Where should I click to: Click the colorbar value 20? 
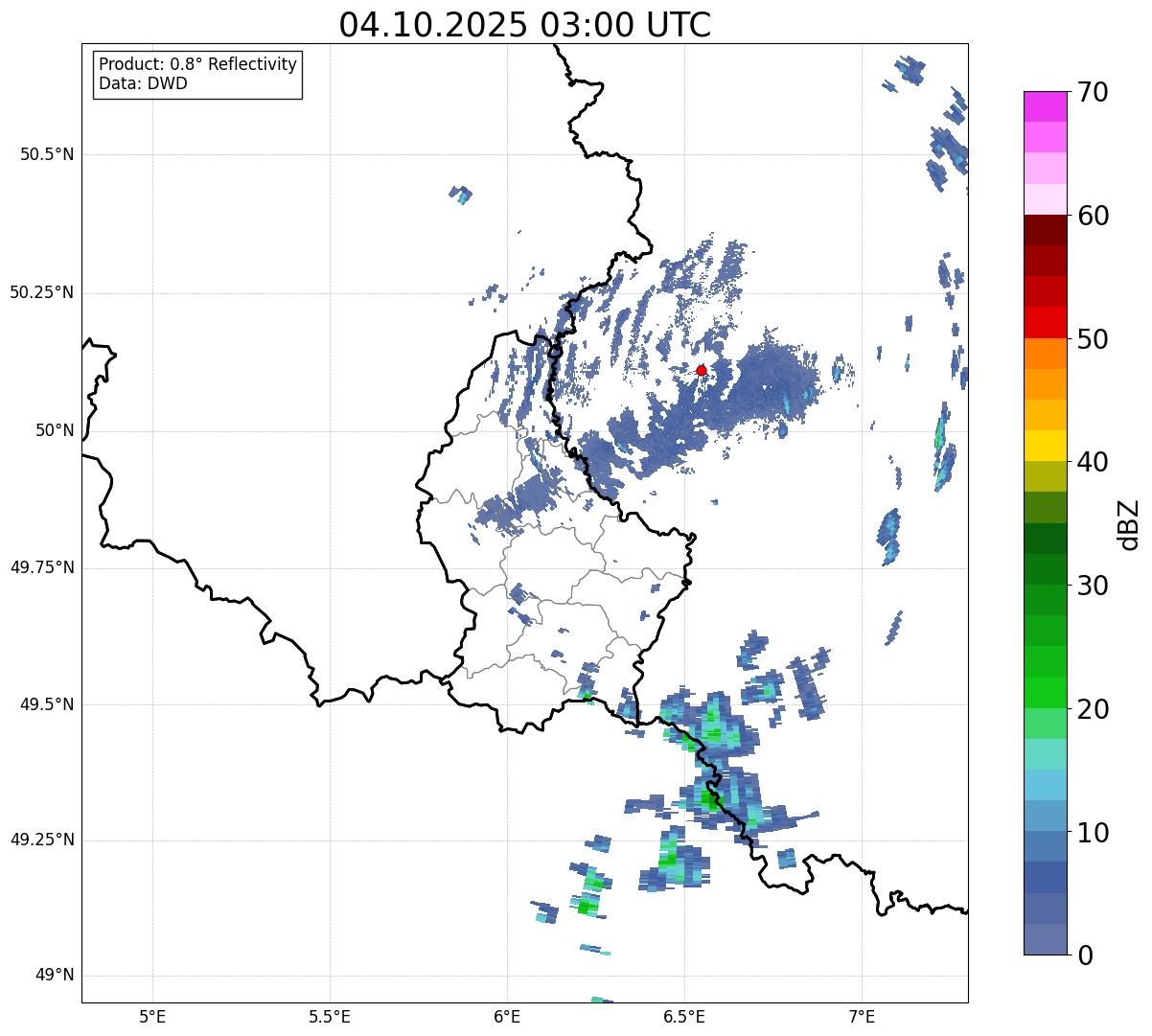(1093, 709)
